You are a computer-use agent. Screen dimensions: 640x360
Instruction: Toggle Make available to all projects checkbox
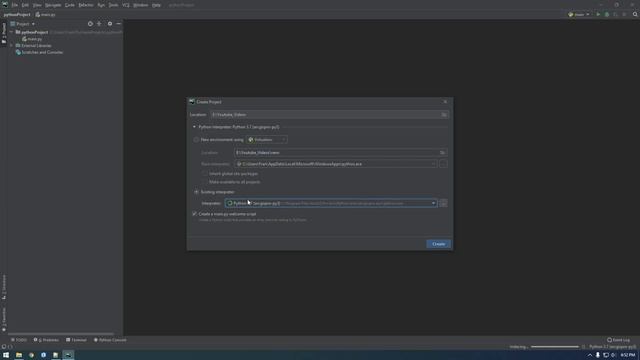click(204, 182)
